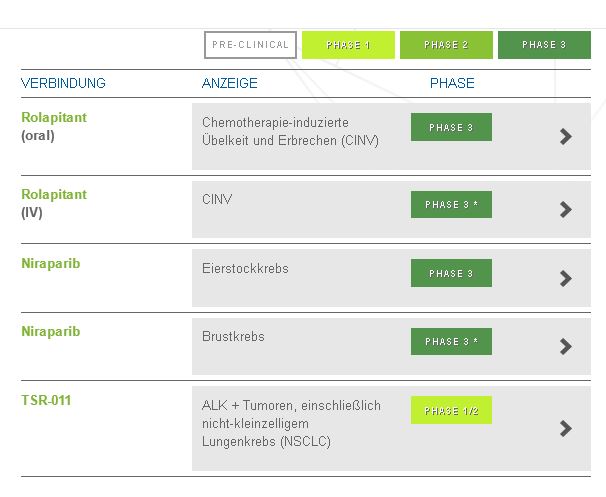Click the VERBINDUNG column header
The image size is (606, 497).
(63, 83)
